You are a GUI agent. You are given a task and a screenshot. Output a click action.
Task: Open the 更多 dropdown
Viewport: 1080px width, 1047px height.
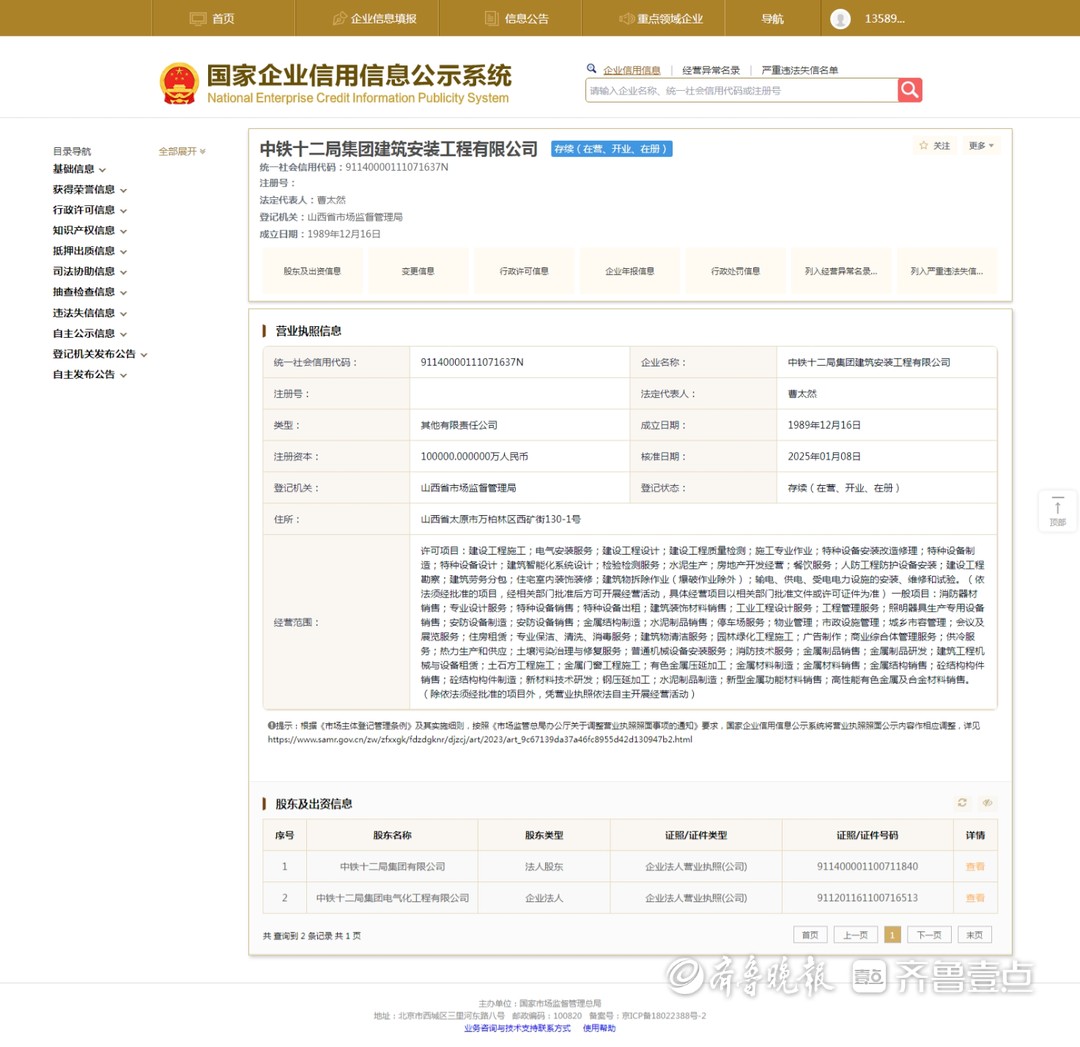point(981,145)
